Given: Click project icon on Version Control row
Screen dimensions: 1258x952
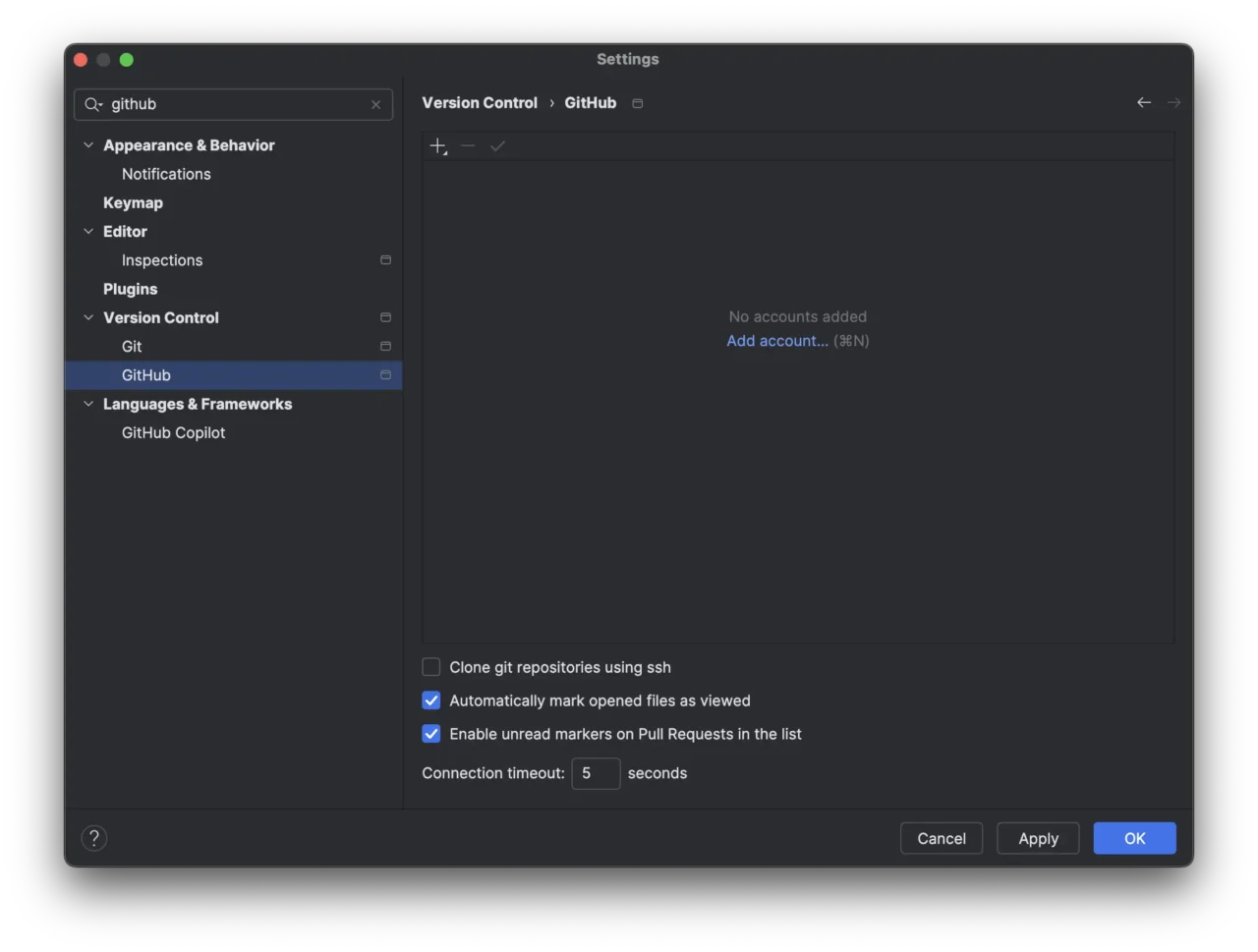Looking at the screenshot, I should pyautogui.click(x=385, y=317).
